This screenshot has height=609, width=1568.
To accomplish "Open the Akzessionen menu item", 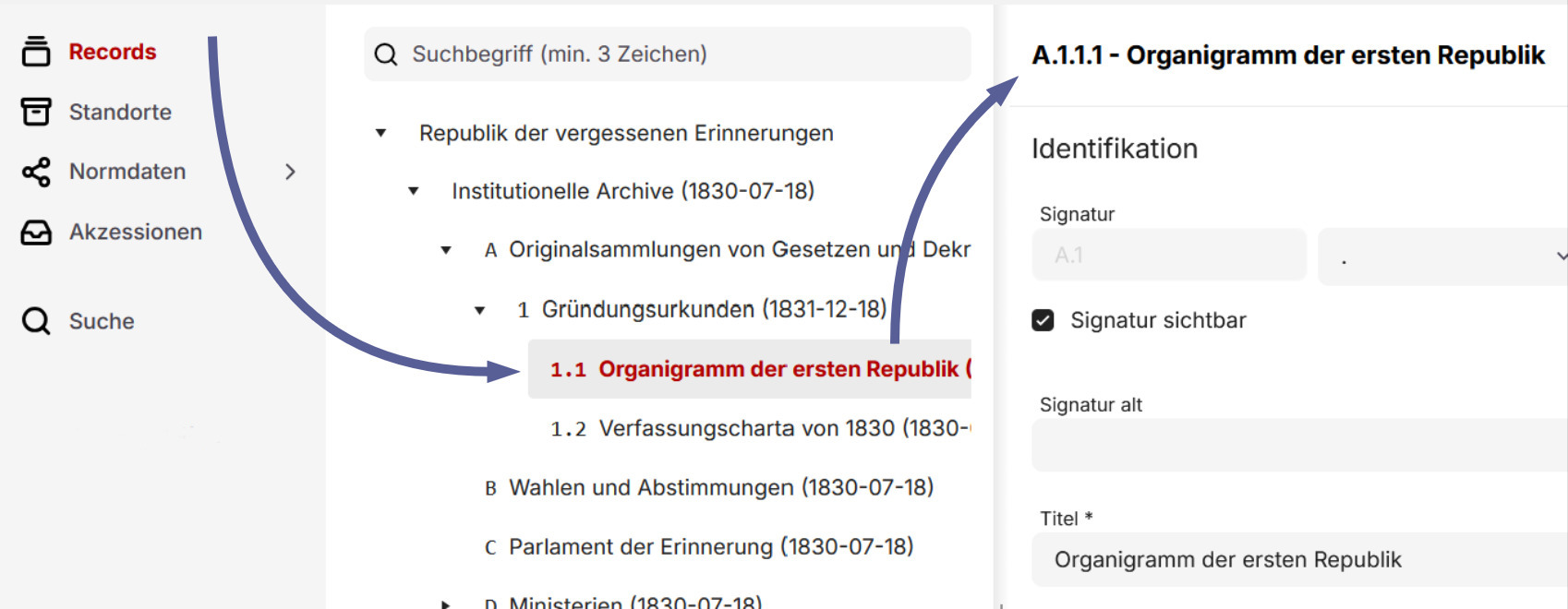I will coord(135,233).
